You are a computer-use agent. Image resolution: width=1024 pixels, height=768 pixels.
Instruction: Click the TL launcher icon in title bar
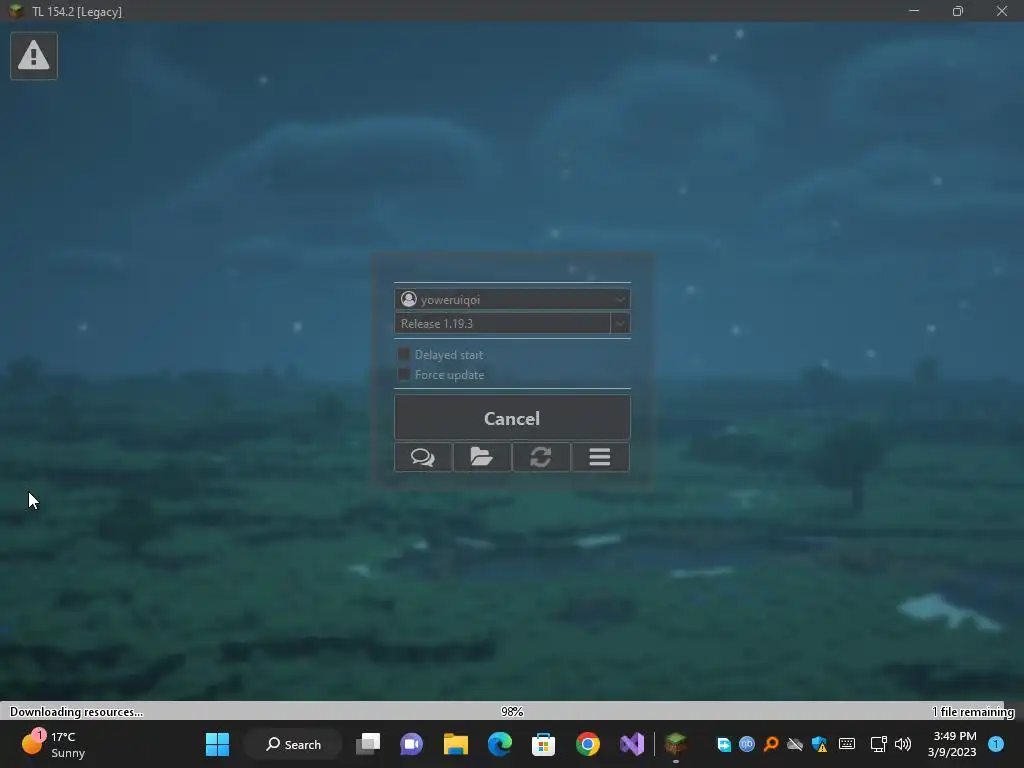point(16,11)
